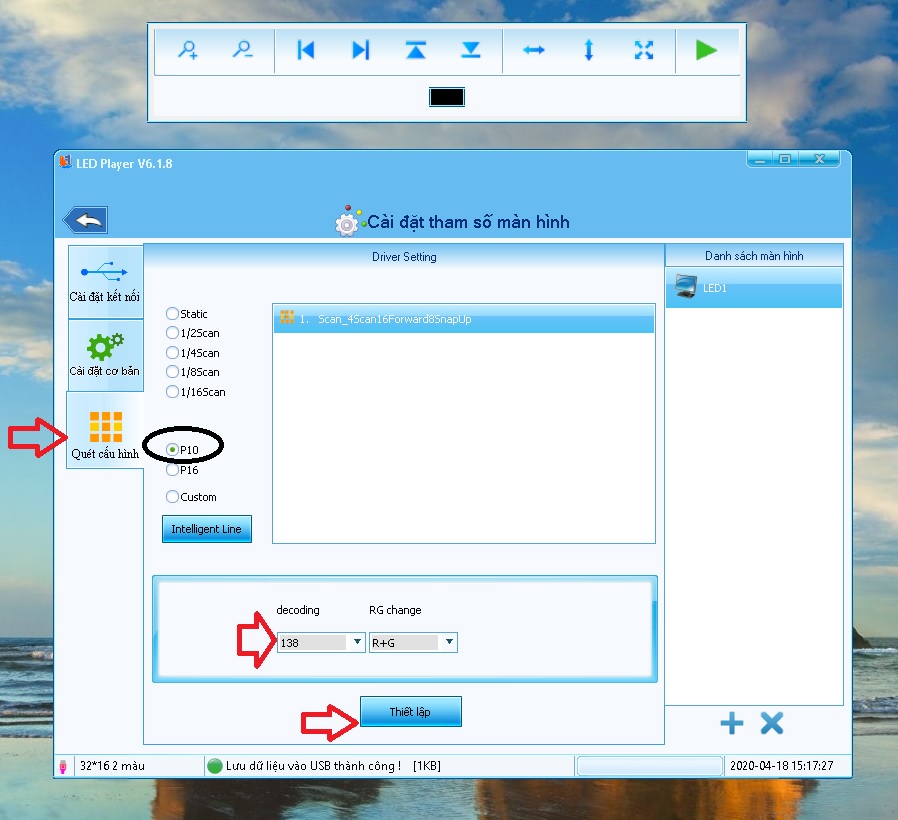
Task: Click the Driver Setting header
Action: pos(404,257)
